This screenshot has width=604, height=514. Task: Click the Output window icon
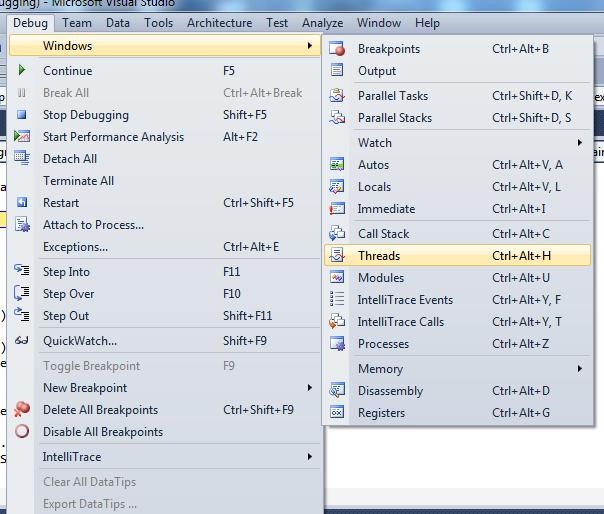pyautogui.click(x=337, y=70)
